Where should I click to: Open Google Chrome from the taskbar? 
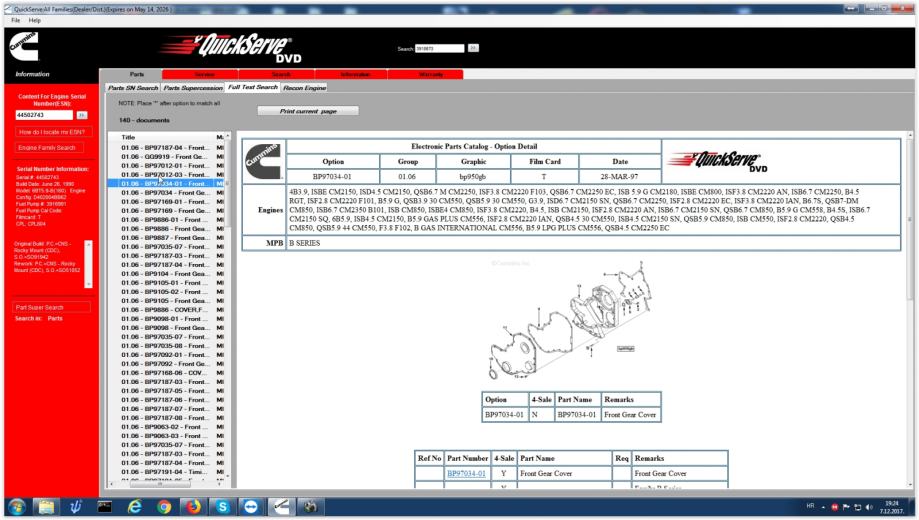click(x=164, y=507)
